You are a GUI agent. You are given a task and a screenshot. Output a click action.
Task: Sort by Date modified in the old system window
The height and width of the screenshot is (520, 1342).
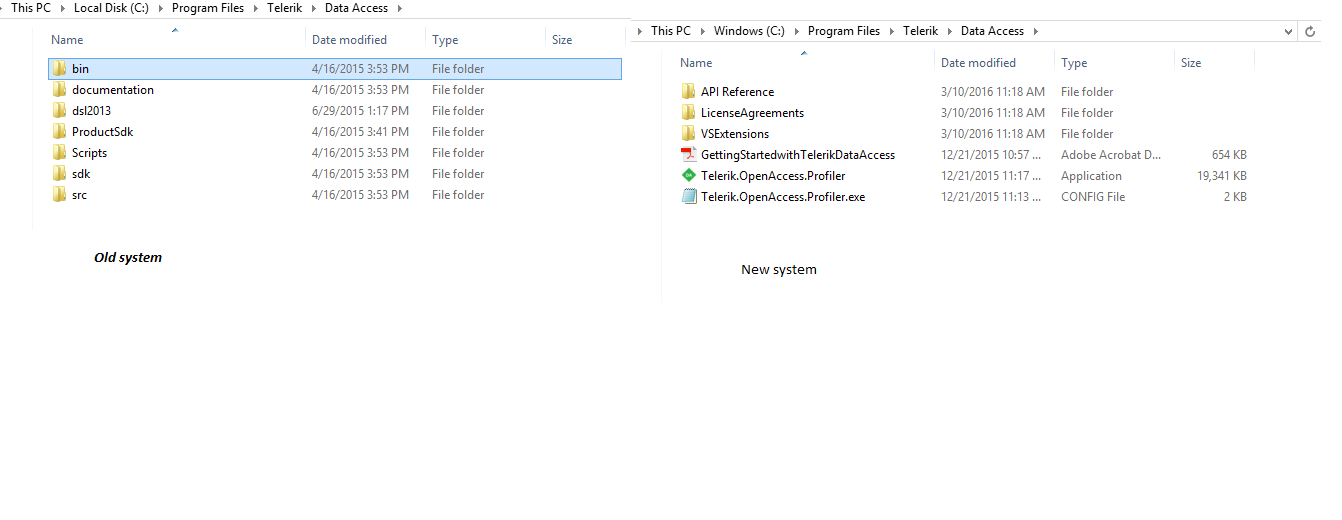pos(349,40)
